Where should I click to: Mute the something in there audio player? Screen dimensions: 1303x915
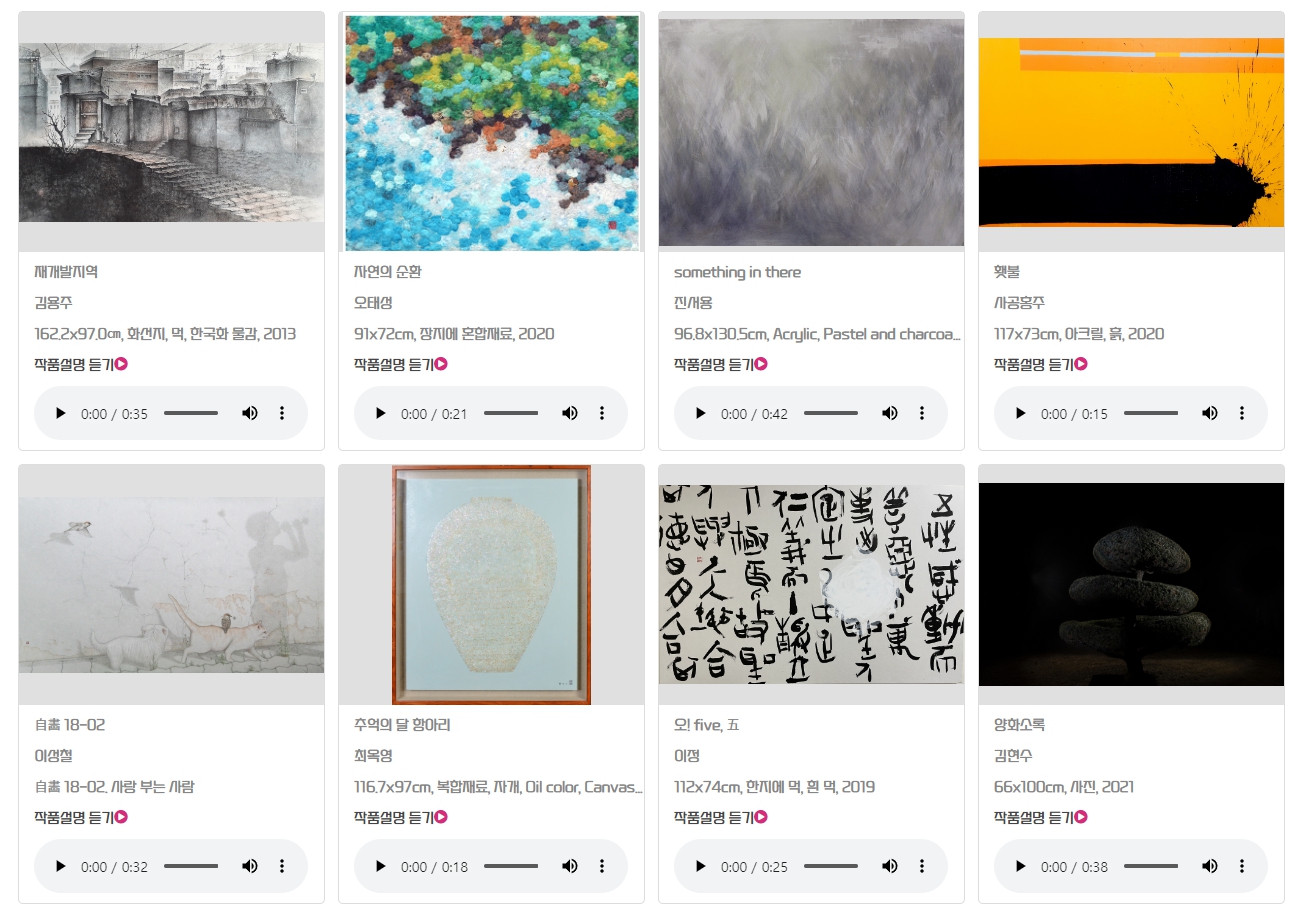click(890, 413)
